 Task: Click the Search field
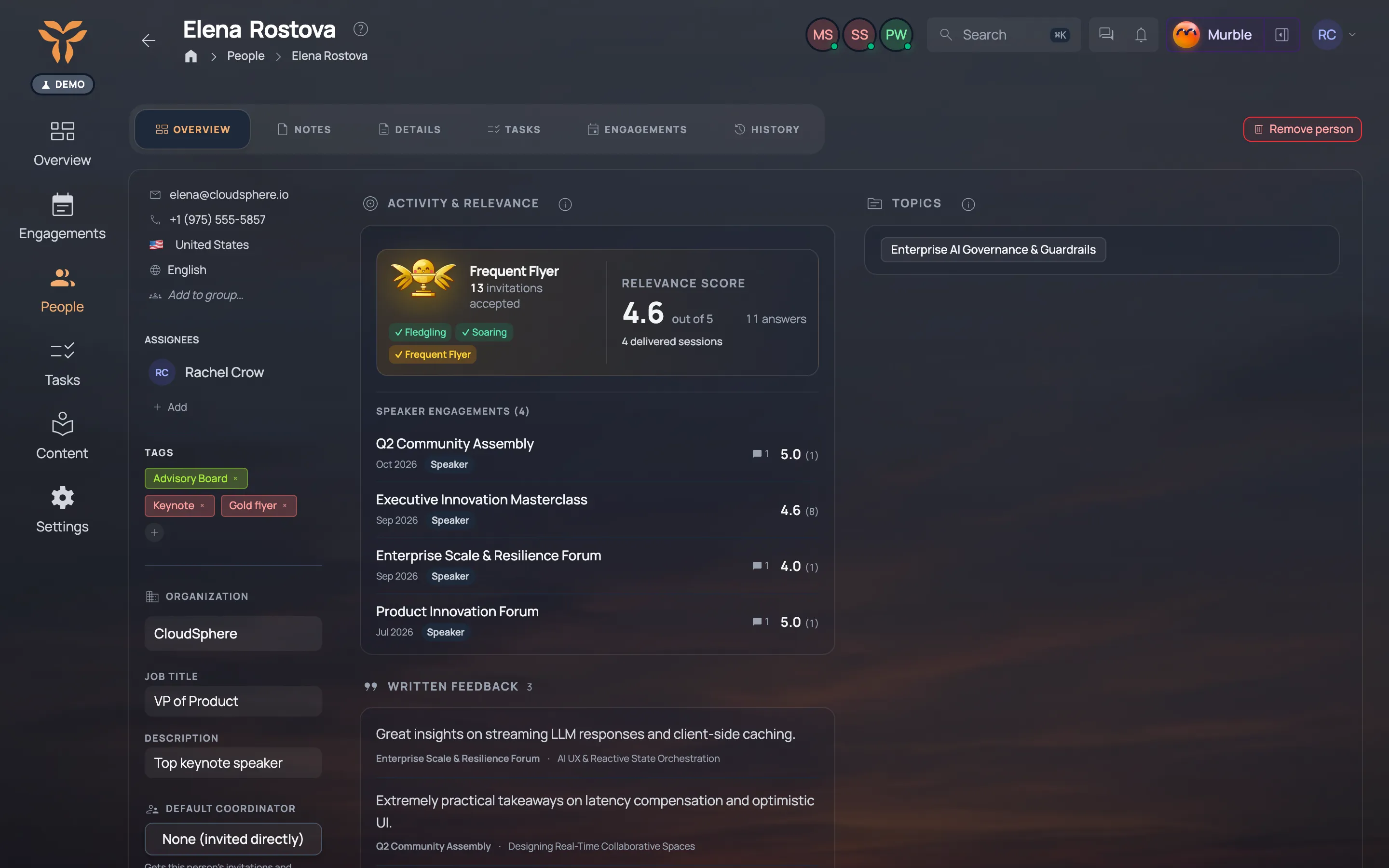click(x=1003, y=34)
